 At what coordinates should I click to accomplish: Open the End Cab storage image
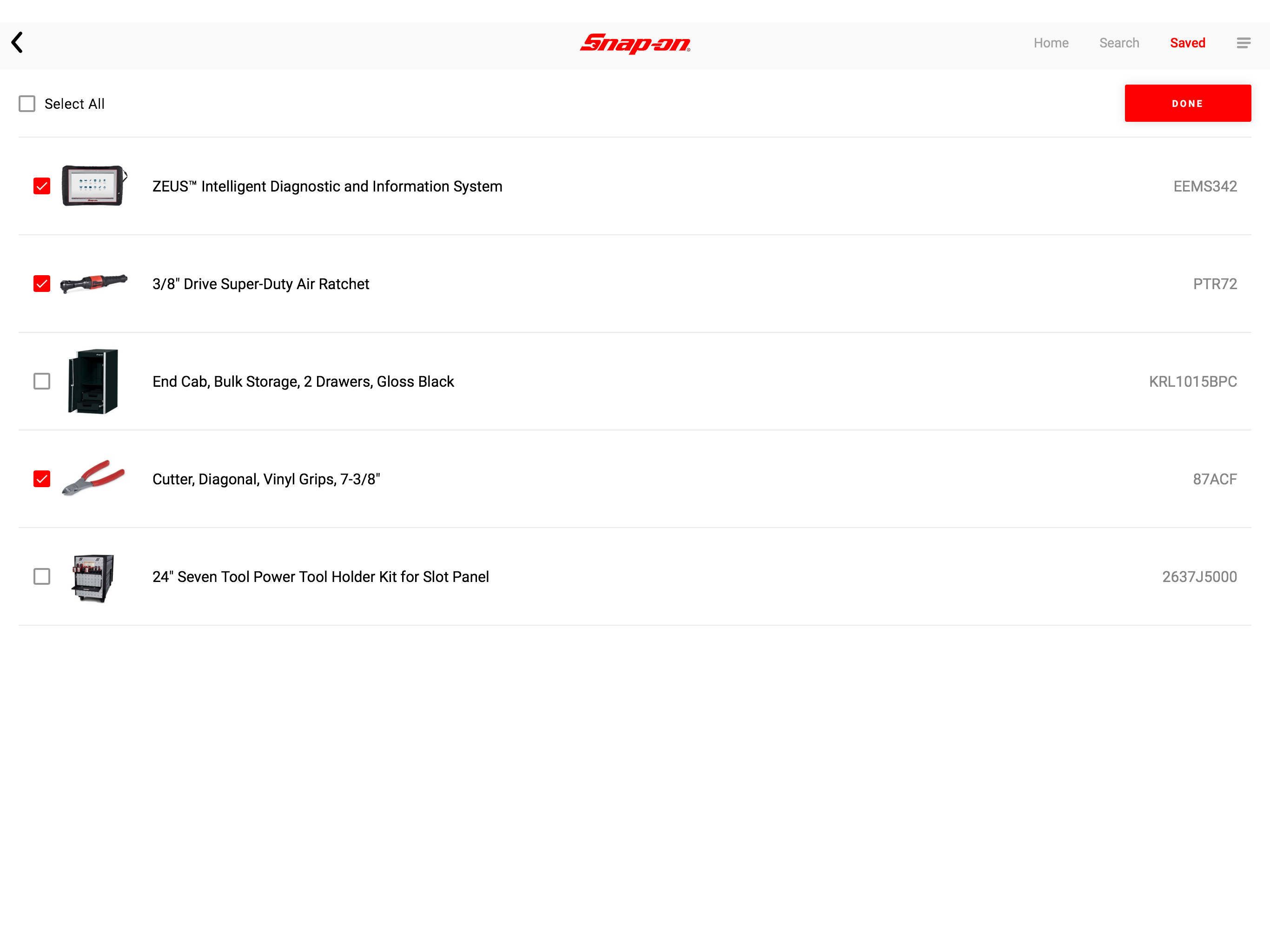coord(93,381)
